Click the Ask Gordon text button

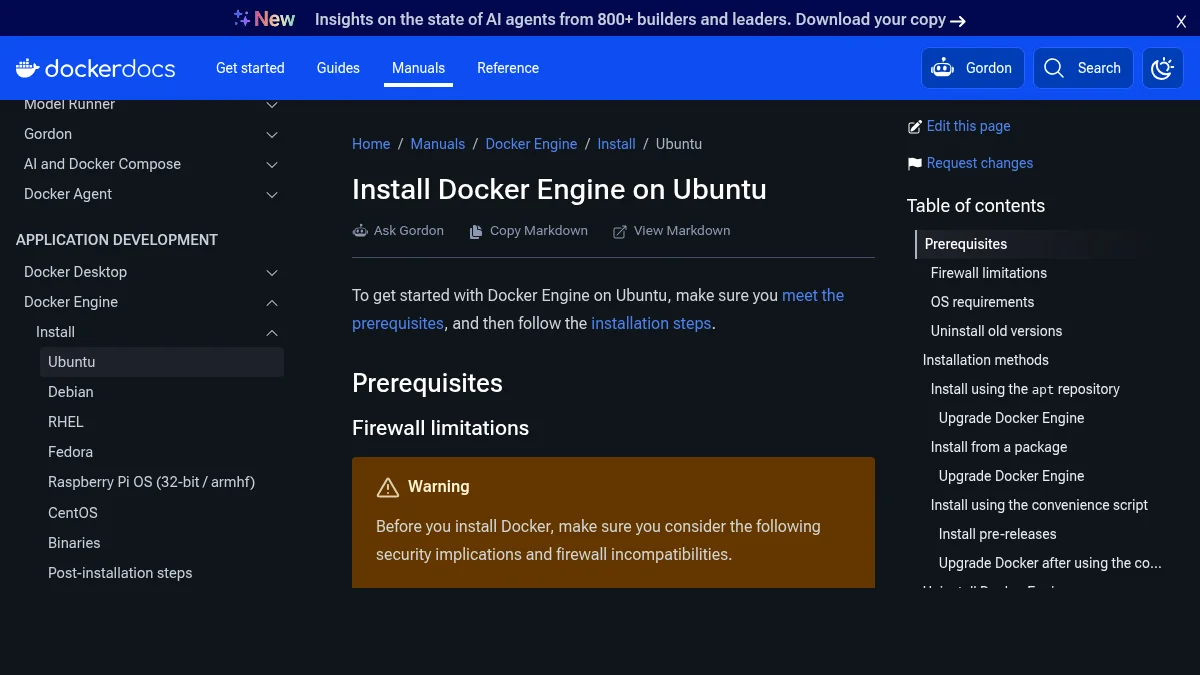(x=409, y=231)
